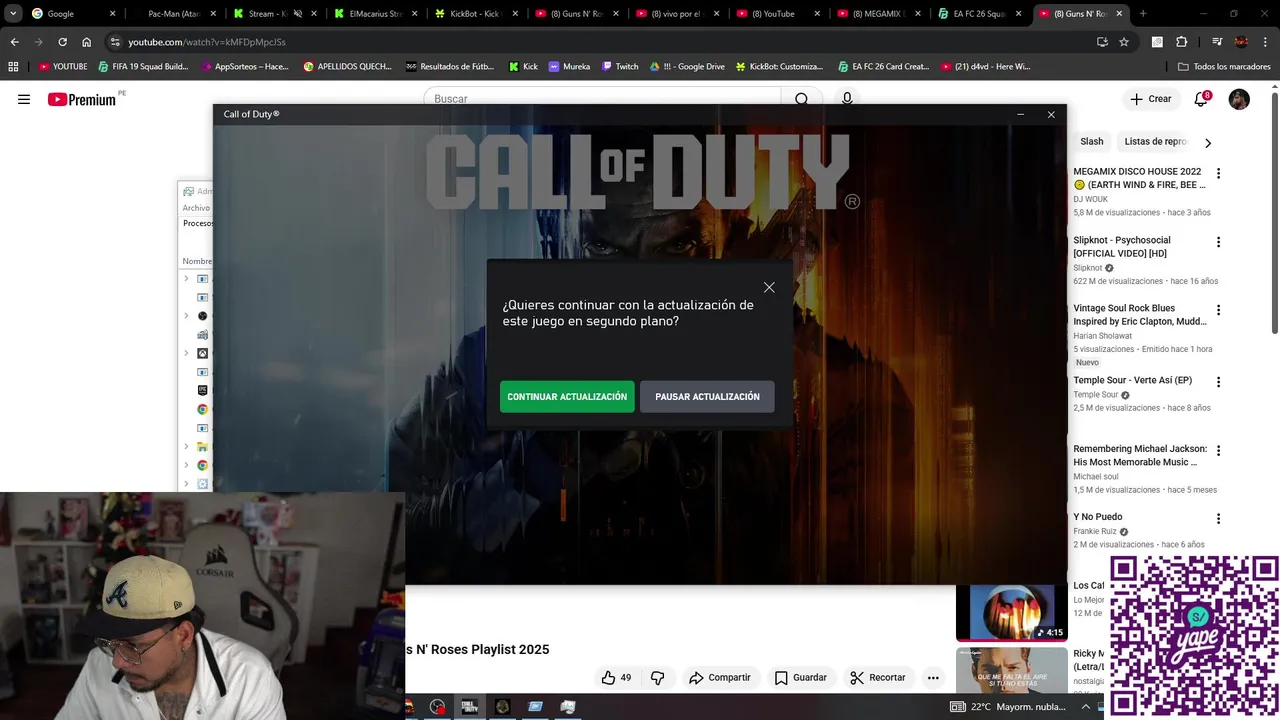The width and height of the screenshot is (1280, 720).
Task: Open options for Slipknot Psychosocial video
Action: [x=1218, y=242]
